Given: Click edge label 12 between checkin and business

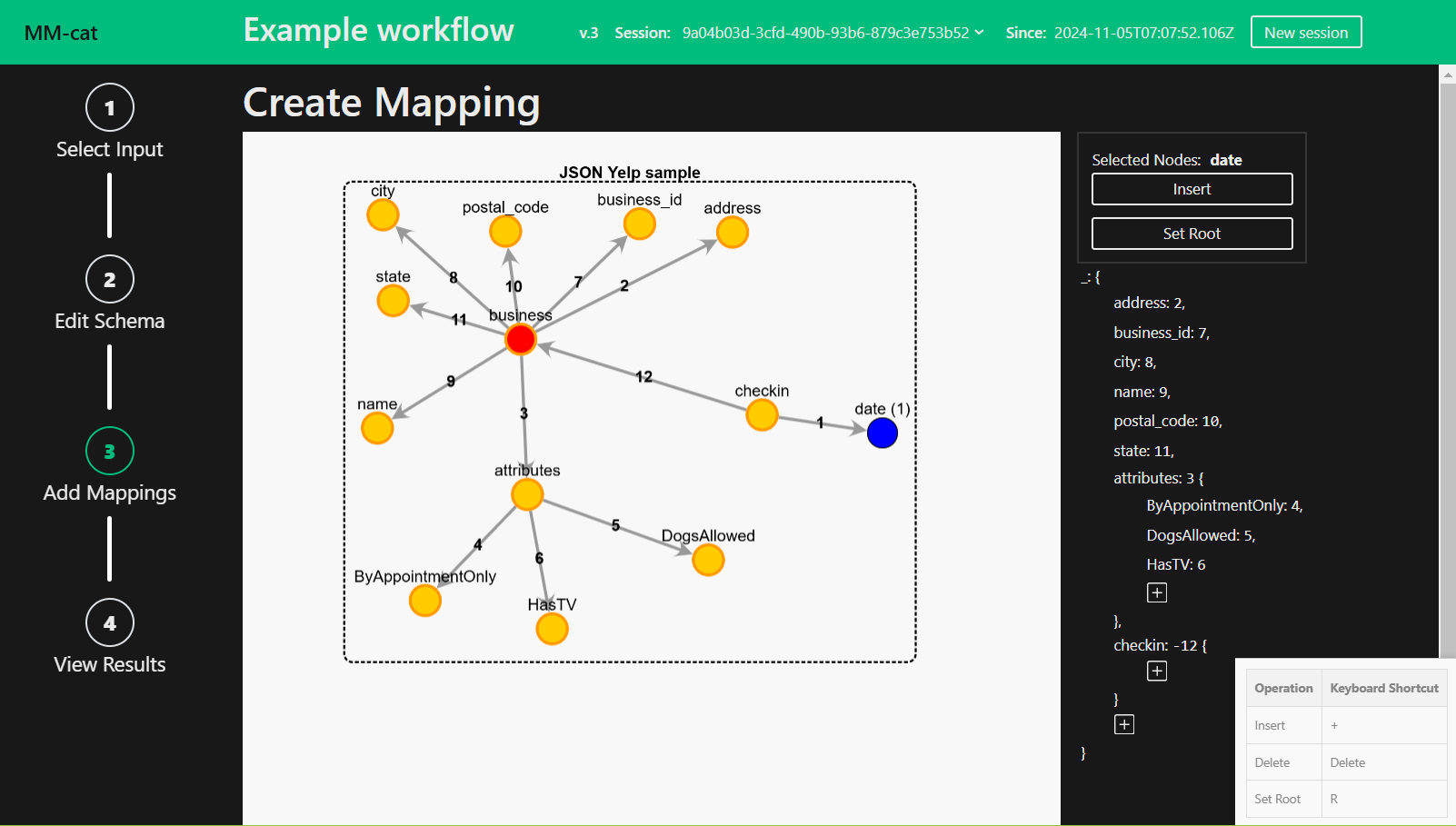Looking at the screenshot, I should coord(643,376).
